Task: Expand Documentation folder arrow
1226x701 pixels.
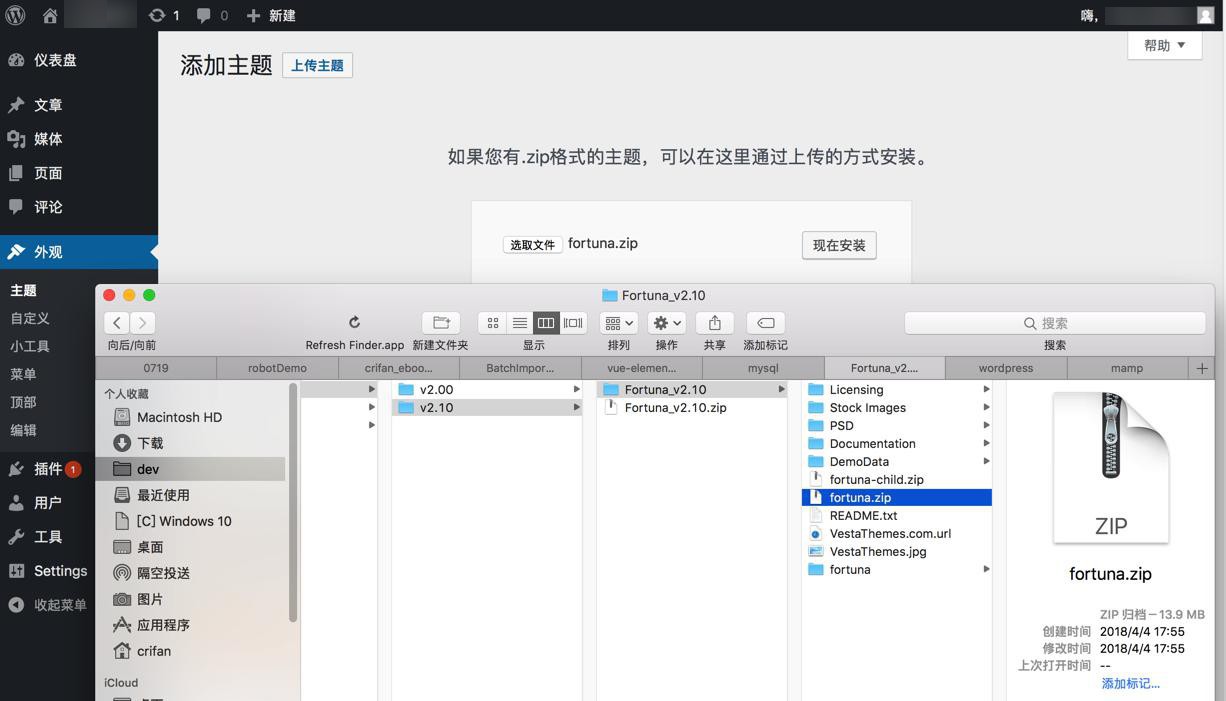Action: click(986, 444)
